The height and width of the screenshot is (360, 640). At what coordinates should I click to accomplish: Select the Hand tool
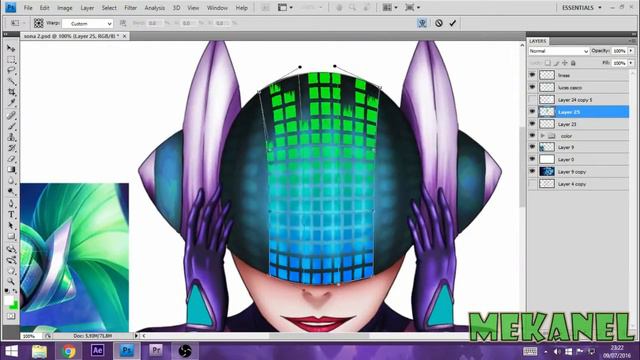[x=11, y=271]
